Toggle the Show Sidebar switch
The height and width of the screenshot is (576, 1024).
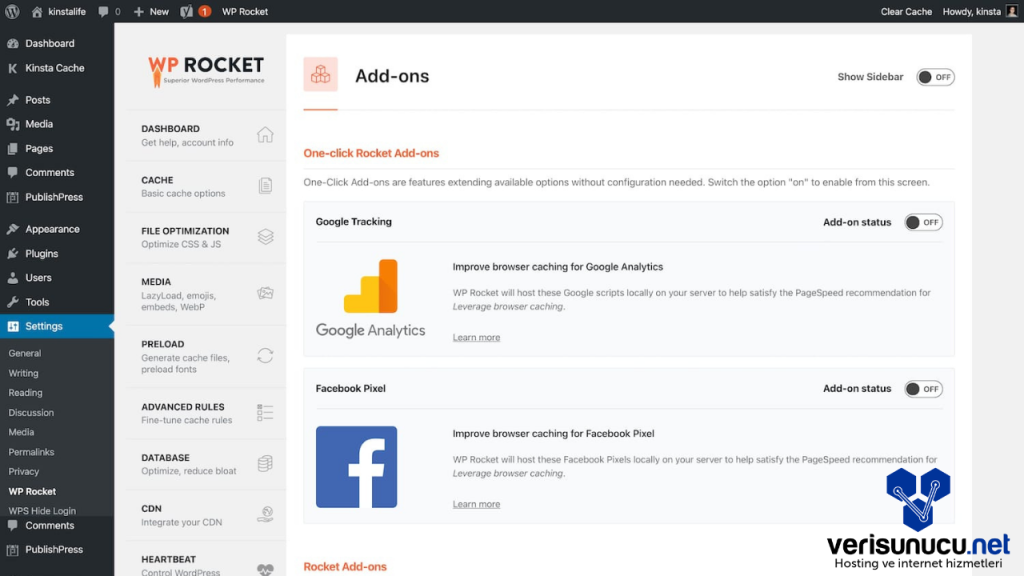[x=935, y=77]
